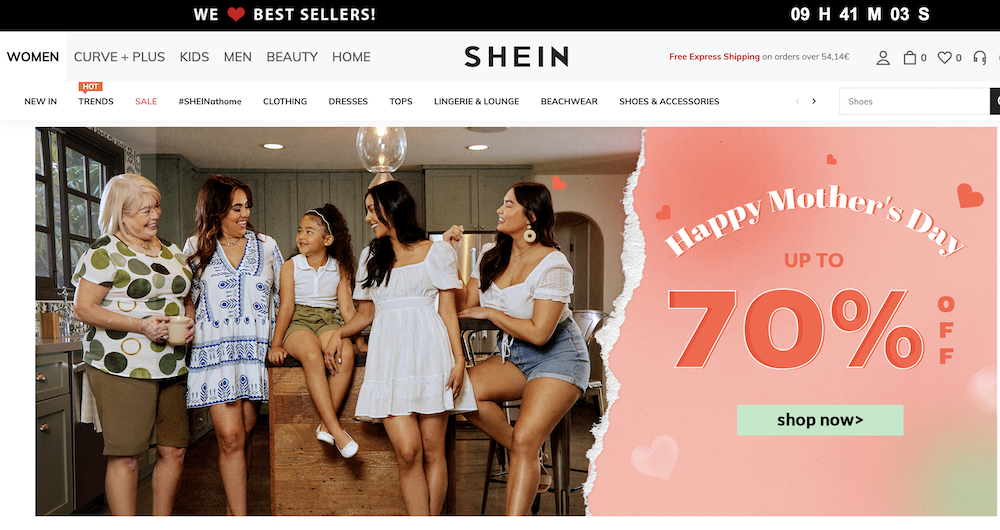Click the shop now button

820,420
